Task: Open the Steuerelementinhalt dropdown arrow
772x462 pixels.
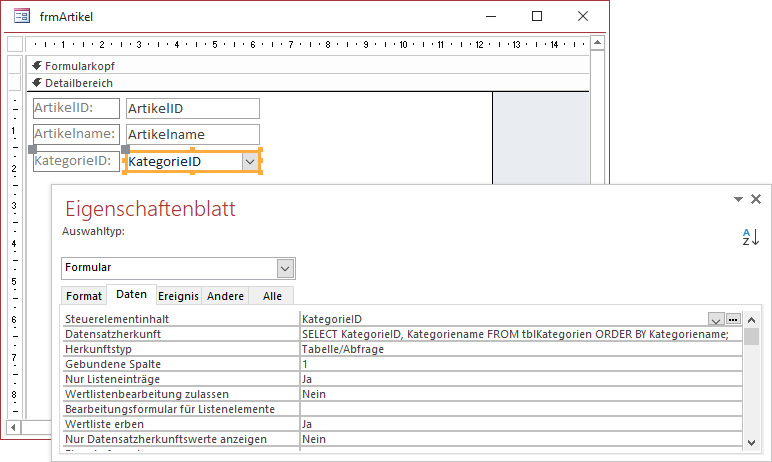Action: coord(716,319)
